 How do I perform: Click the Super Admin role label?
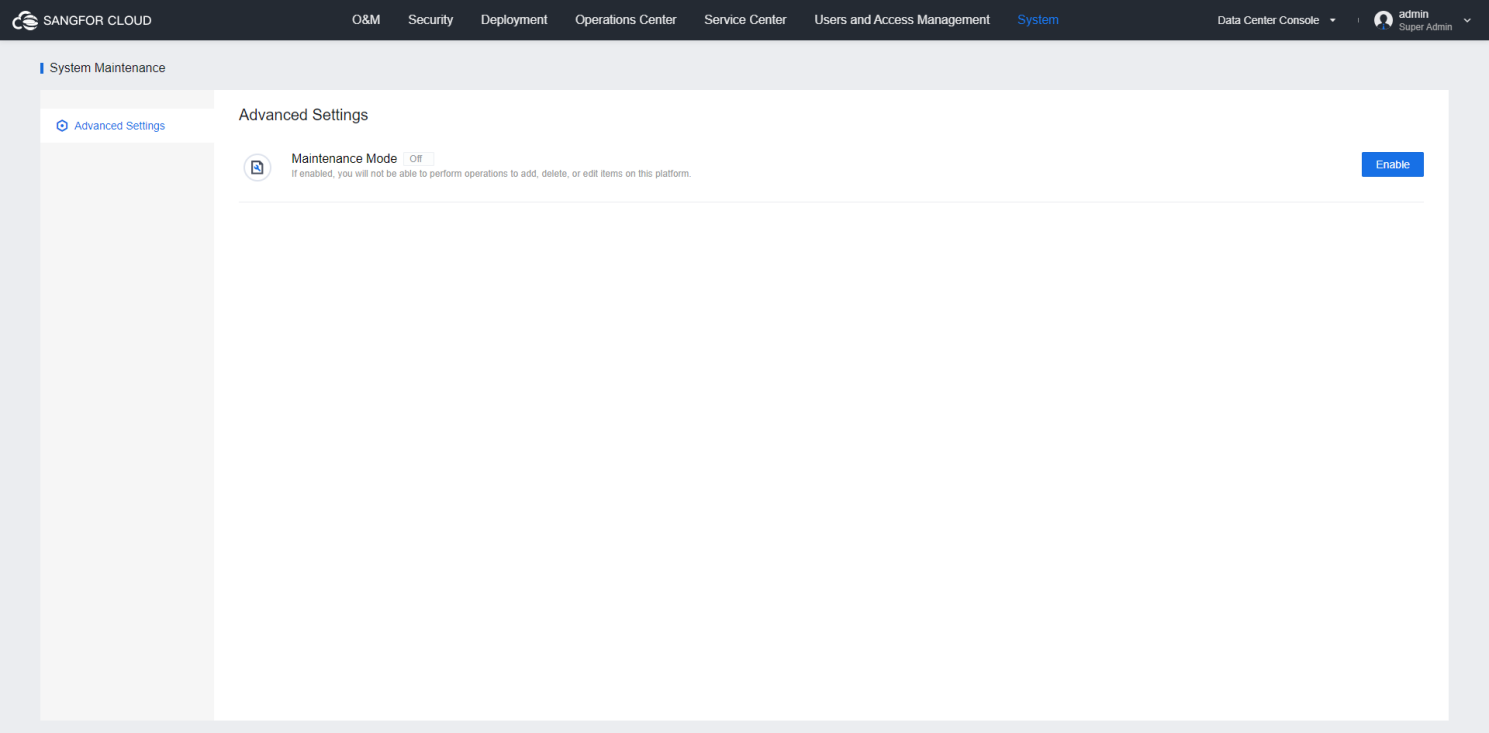(x=1425, y=27)
